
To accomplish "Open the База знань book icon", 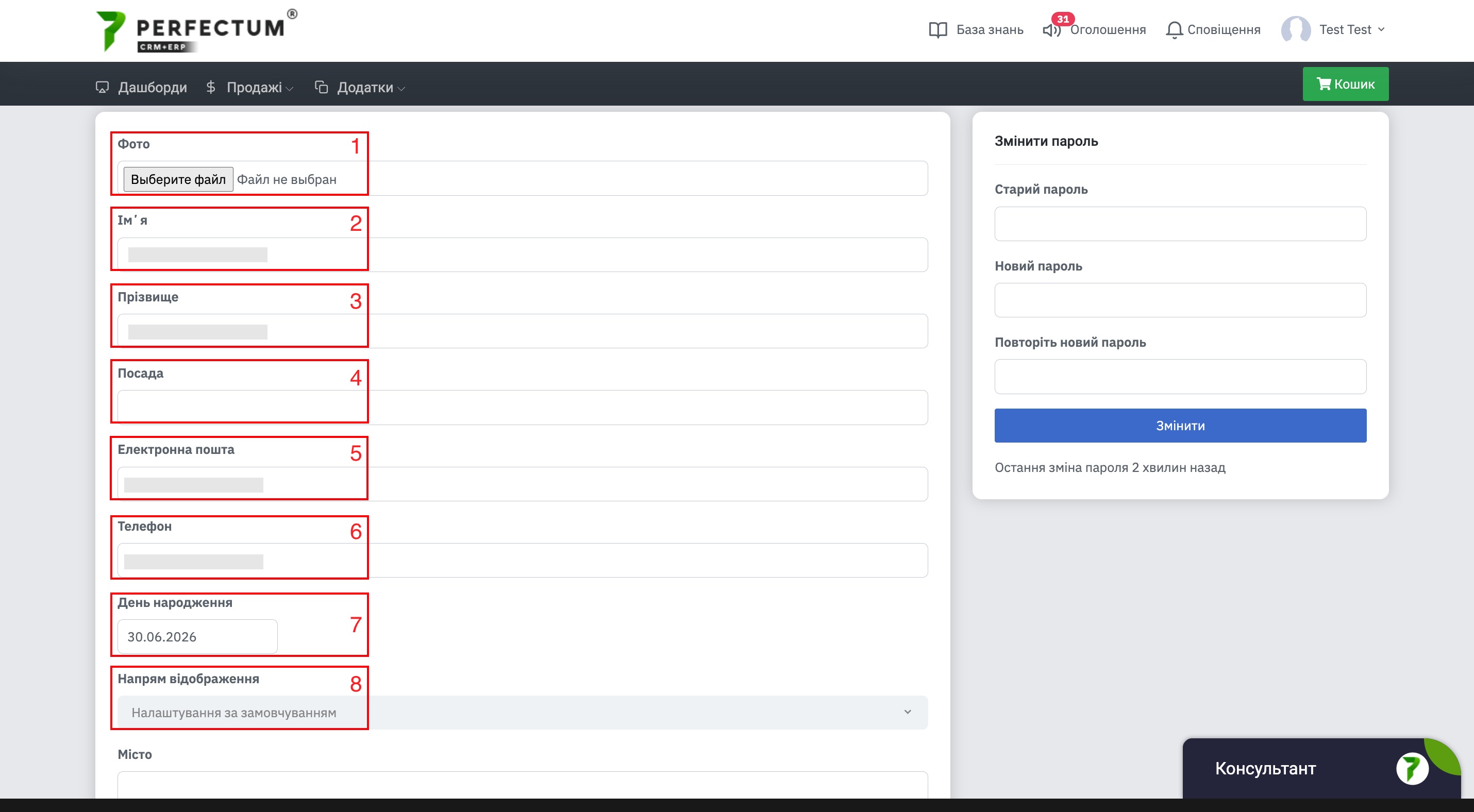I will [938, 30].
